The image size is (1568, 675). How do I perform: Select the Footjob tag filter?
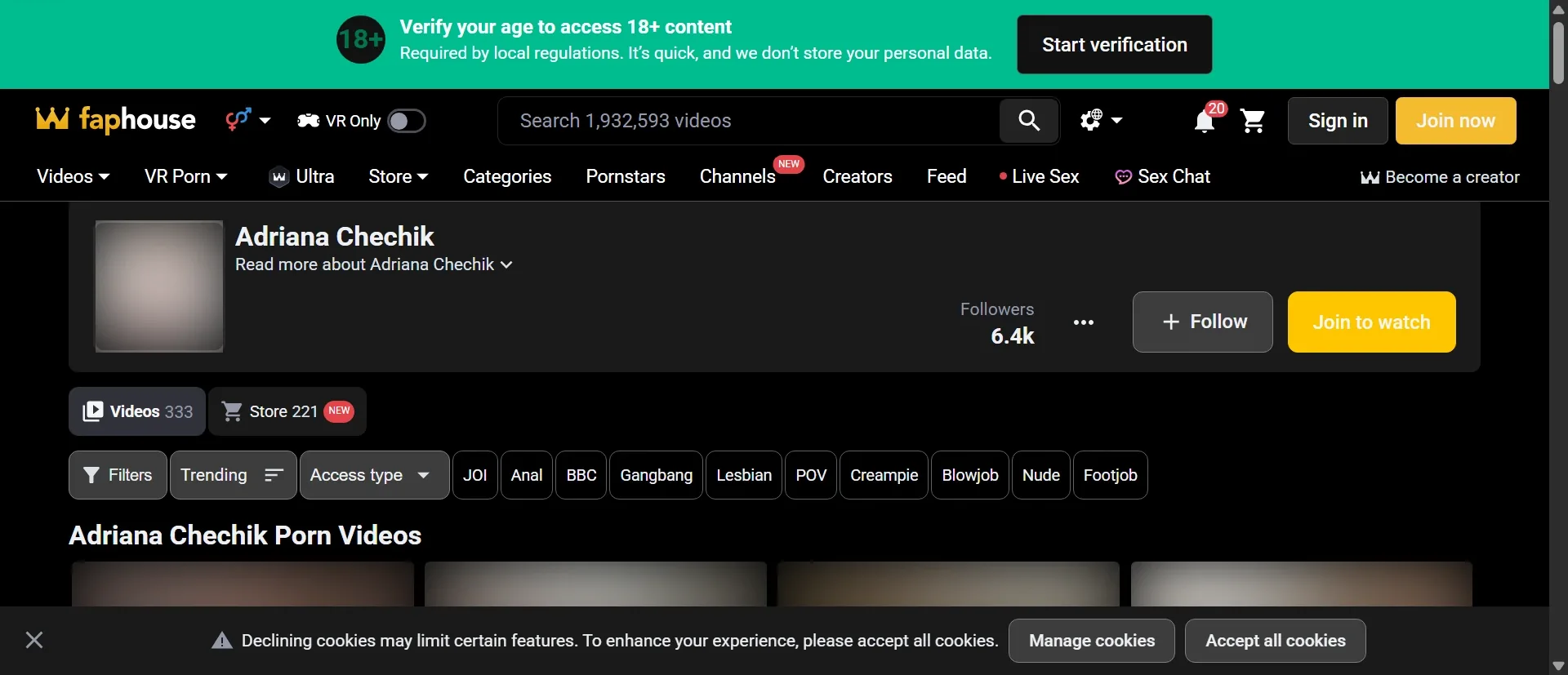coord(1111,475)
